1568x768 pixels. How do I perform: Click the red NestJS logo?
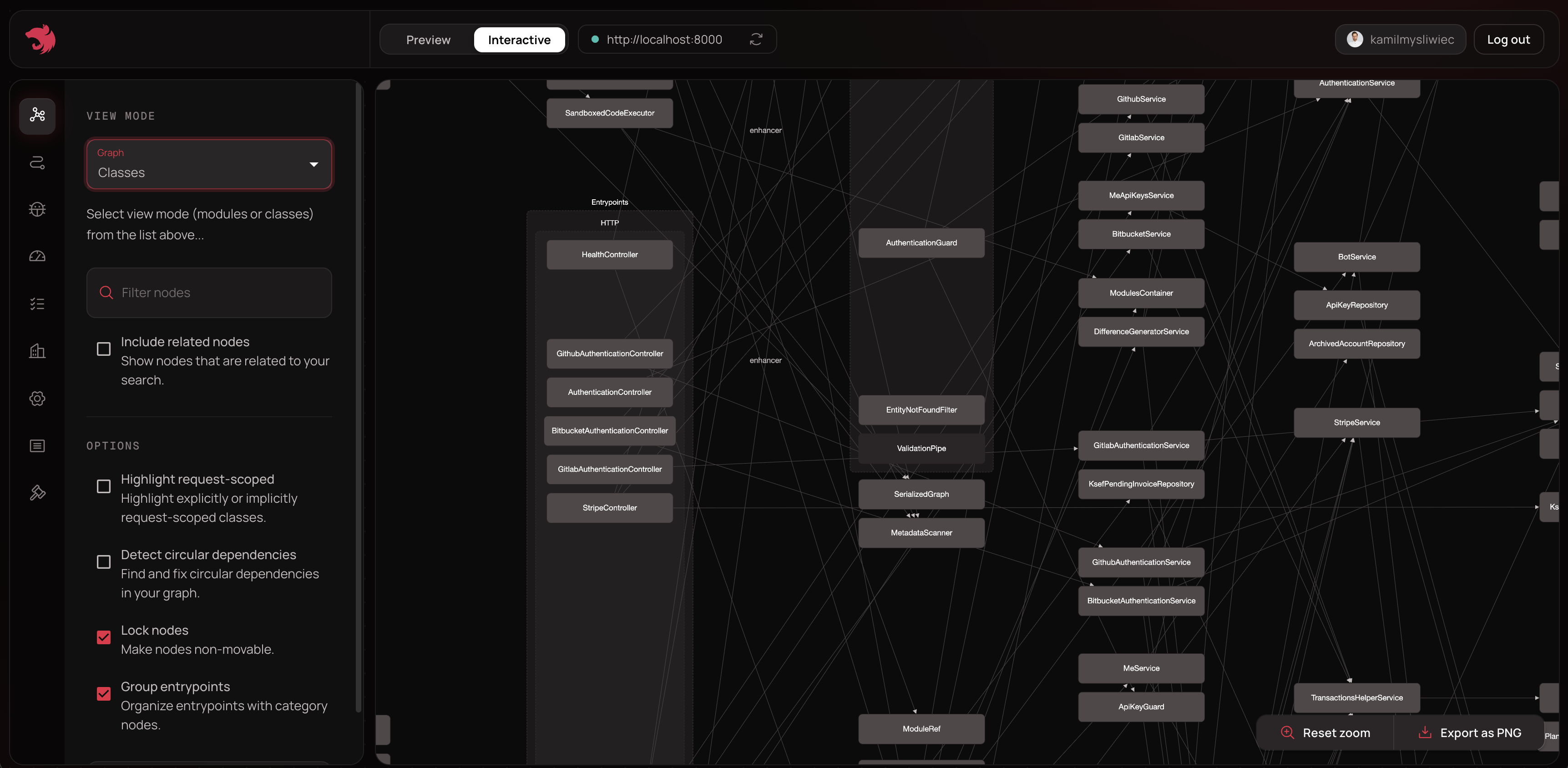pyautogui.click(x=40, y=39)
